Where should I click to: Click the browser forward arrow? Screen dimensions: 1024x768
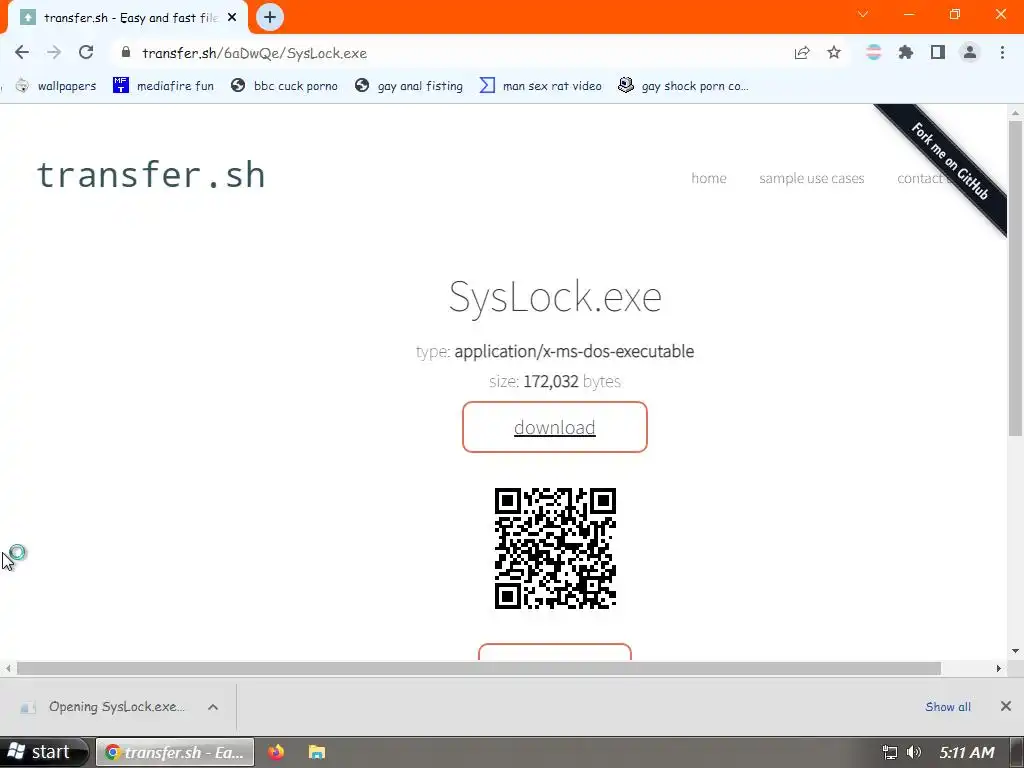click(54, 52)
